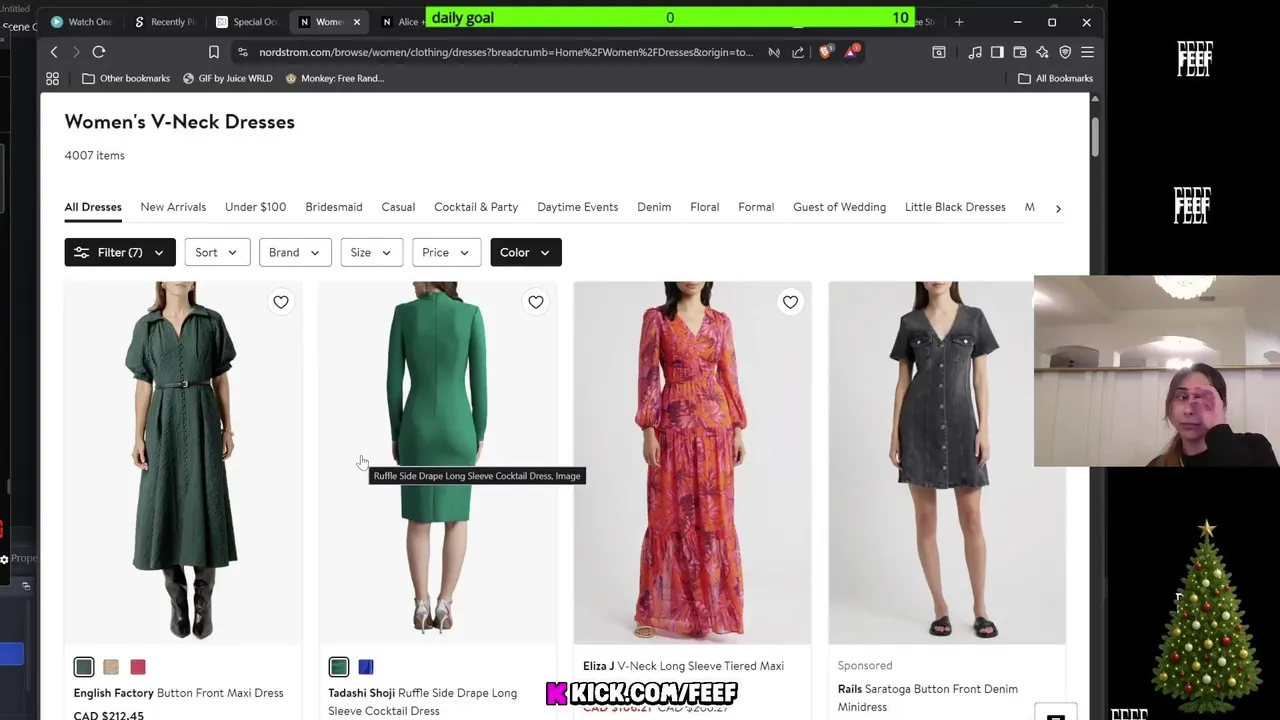Pick blue swatch for Tadashi Shoji dress

click(366, 667)
